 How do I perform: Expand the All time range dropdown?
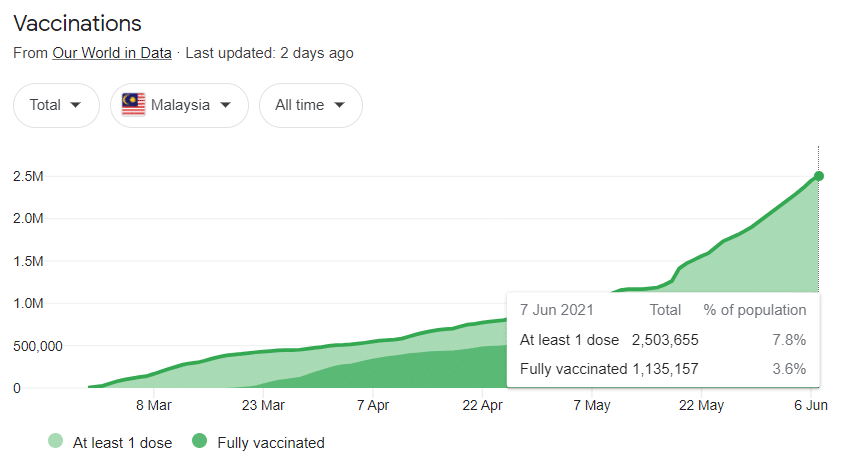[x=310, y=105]
